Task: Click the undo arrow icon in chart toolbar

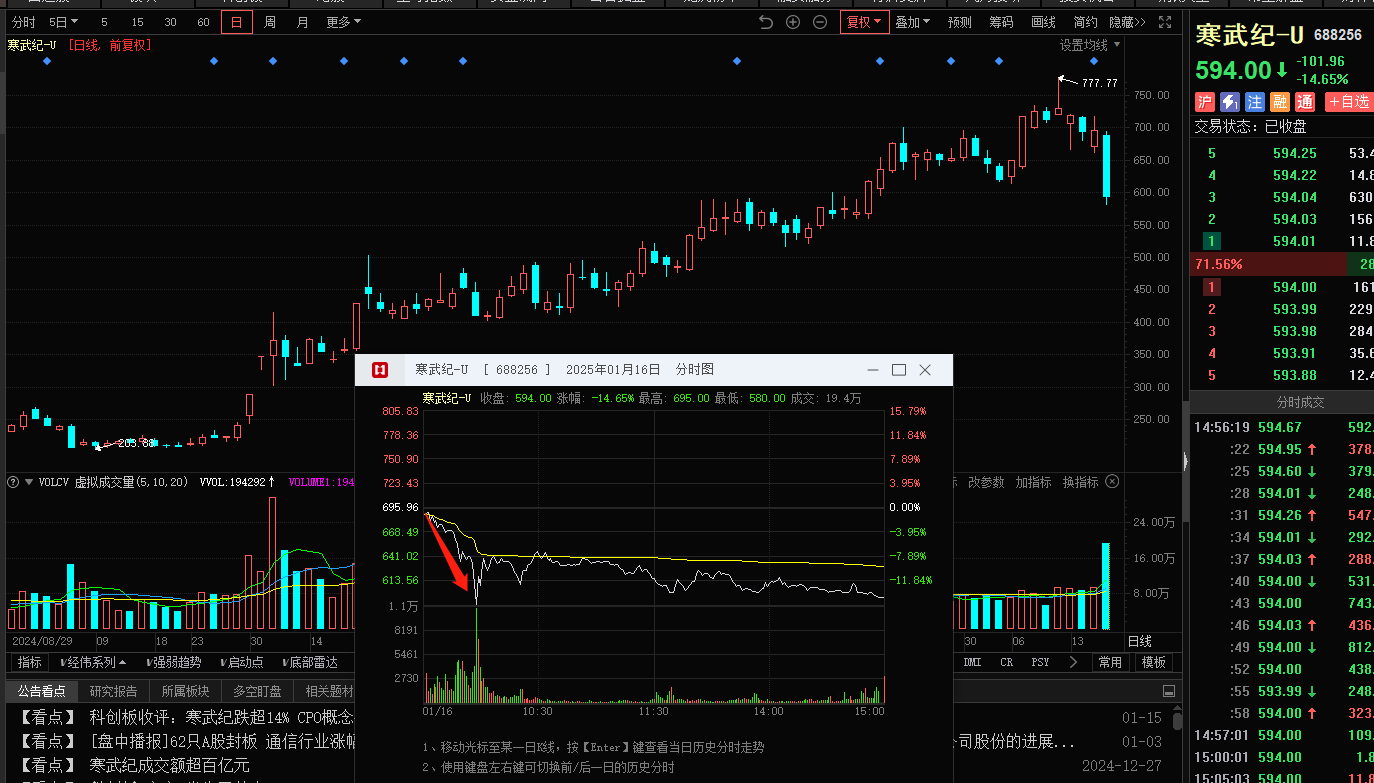Action: (x=766, y=22)
